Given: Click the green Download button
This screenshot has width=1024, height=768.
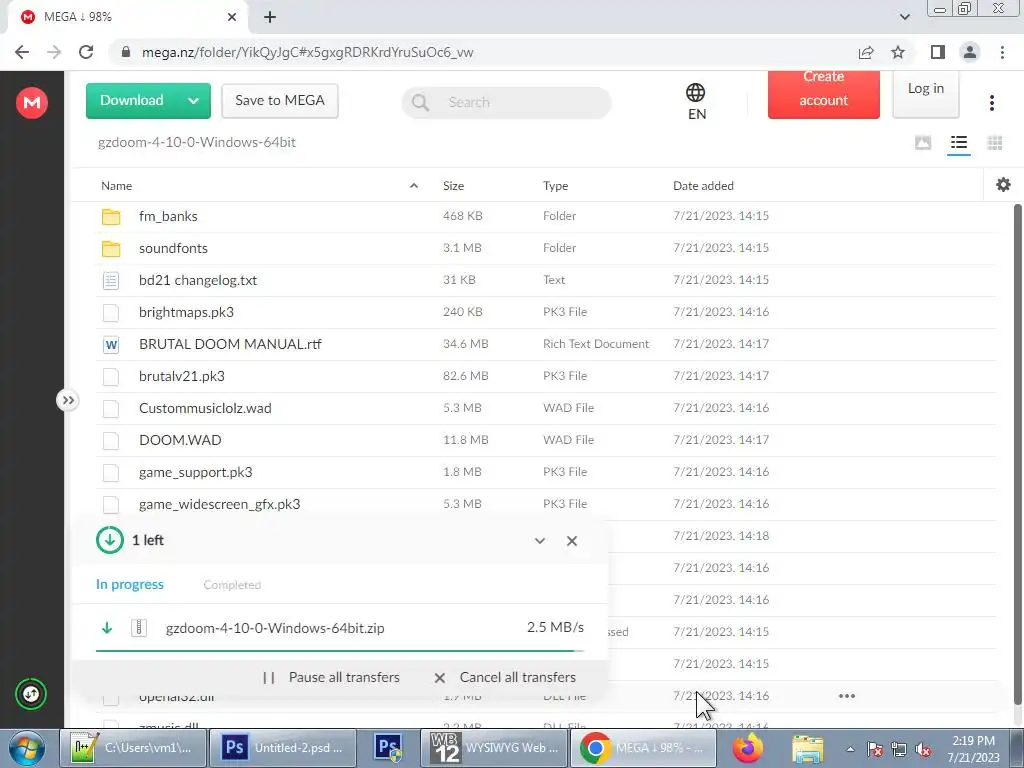Looking at the screenshot, I should click(131, 101).
